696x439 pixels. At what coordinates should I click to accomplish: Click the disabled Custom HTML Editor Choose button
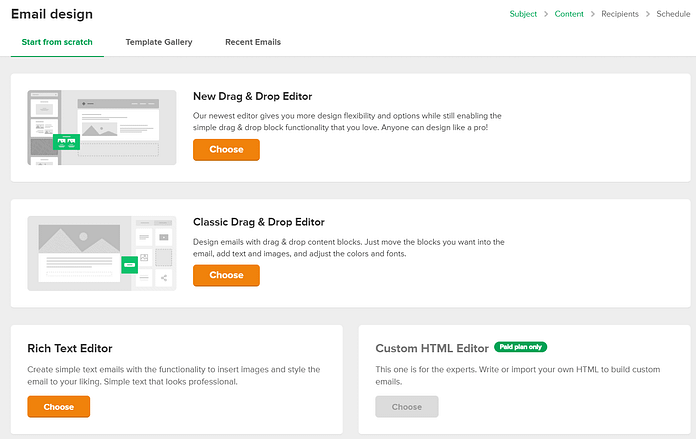[407, 407]
